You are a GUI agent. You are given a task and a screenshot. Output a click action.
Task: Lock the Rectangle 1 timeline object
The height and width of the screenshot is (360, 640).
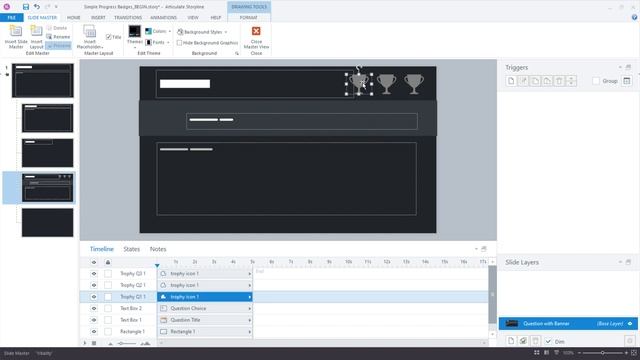coord(108,332)
